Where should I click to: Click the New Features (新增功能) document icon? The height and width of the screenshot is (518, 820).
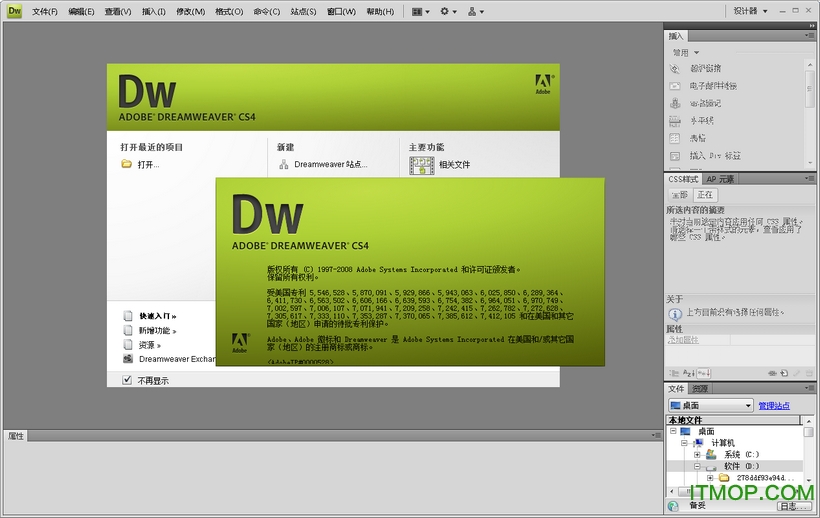coord(128,330)
